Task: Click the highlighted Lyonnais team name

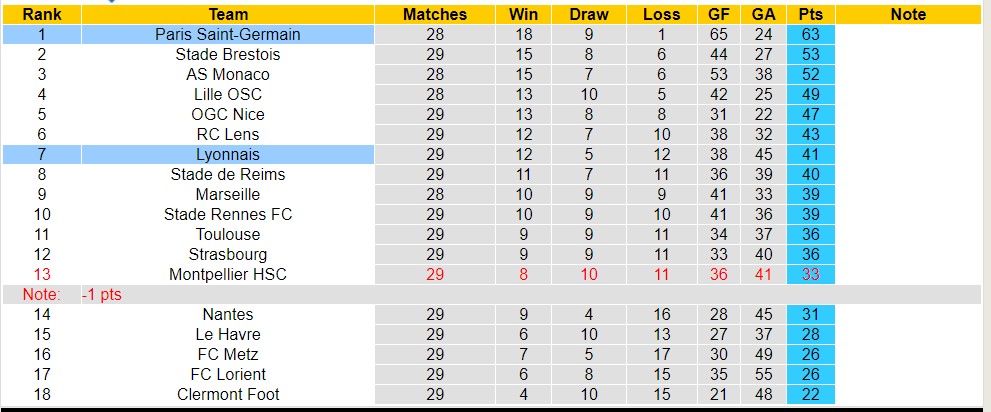Action: (228, 154)
